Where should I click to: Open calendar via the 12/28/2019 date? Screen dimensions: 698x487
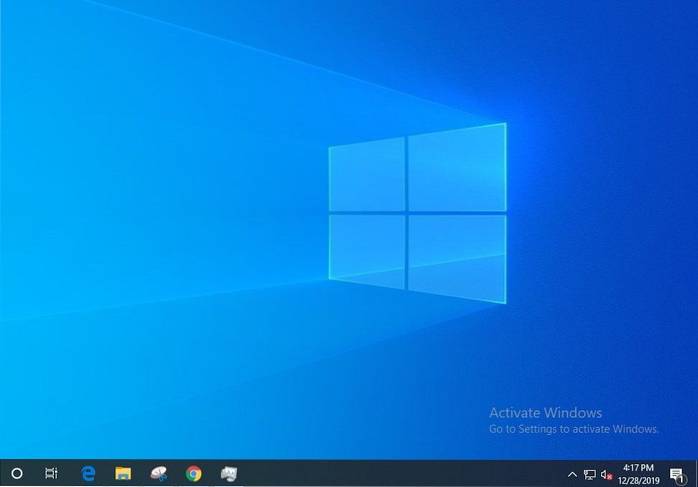[638, 480]
